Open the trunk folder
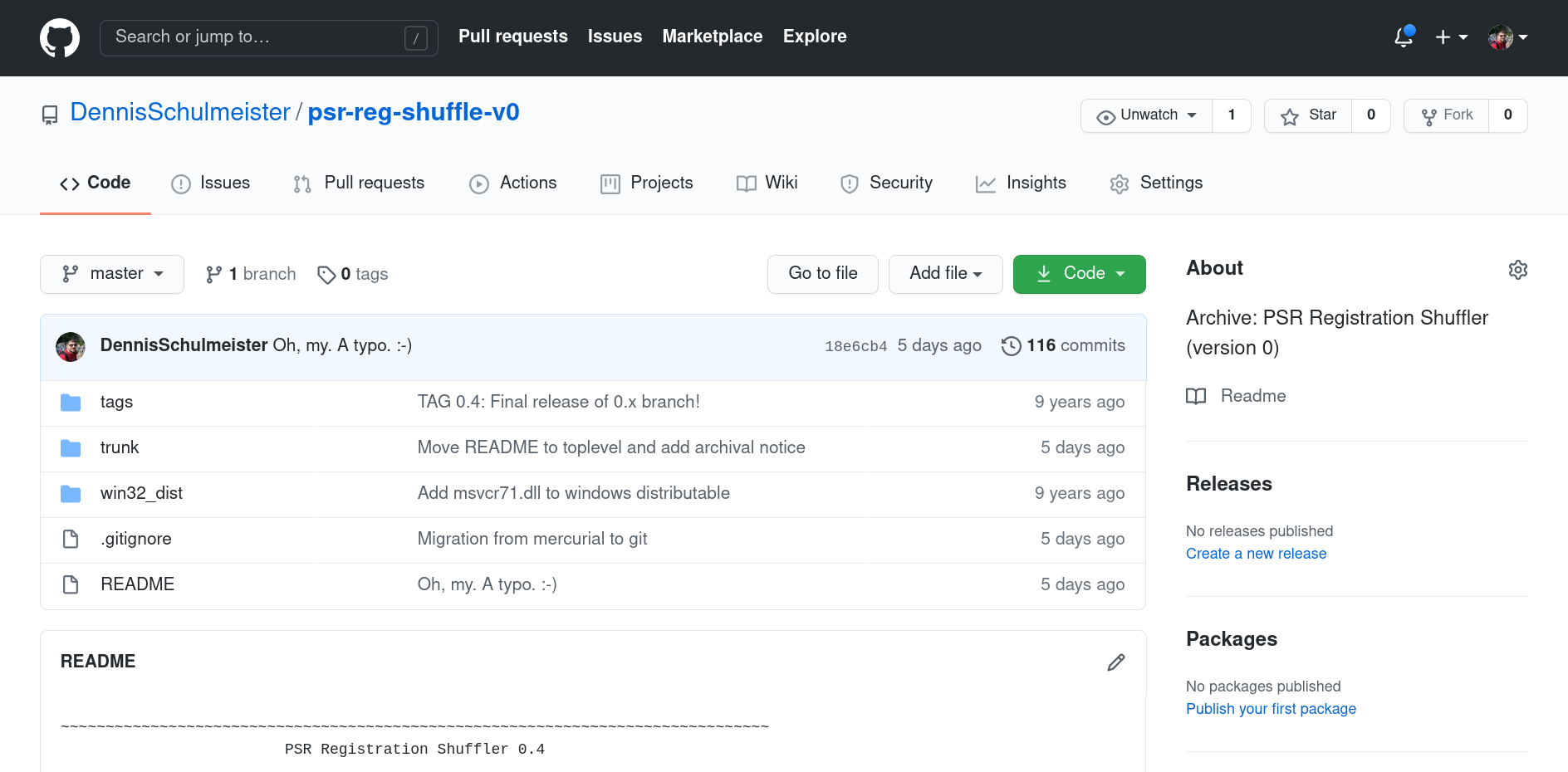 pos(120,448)
